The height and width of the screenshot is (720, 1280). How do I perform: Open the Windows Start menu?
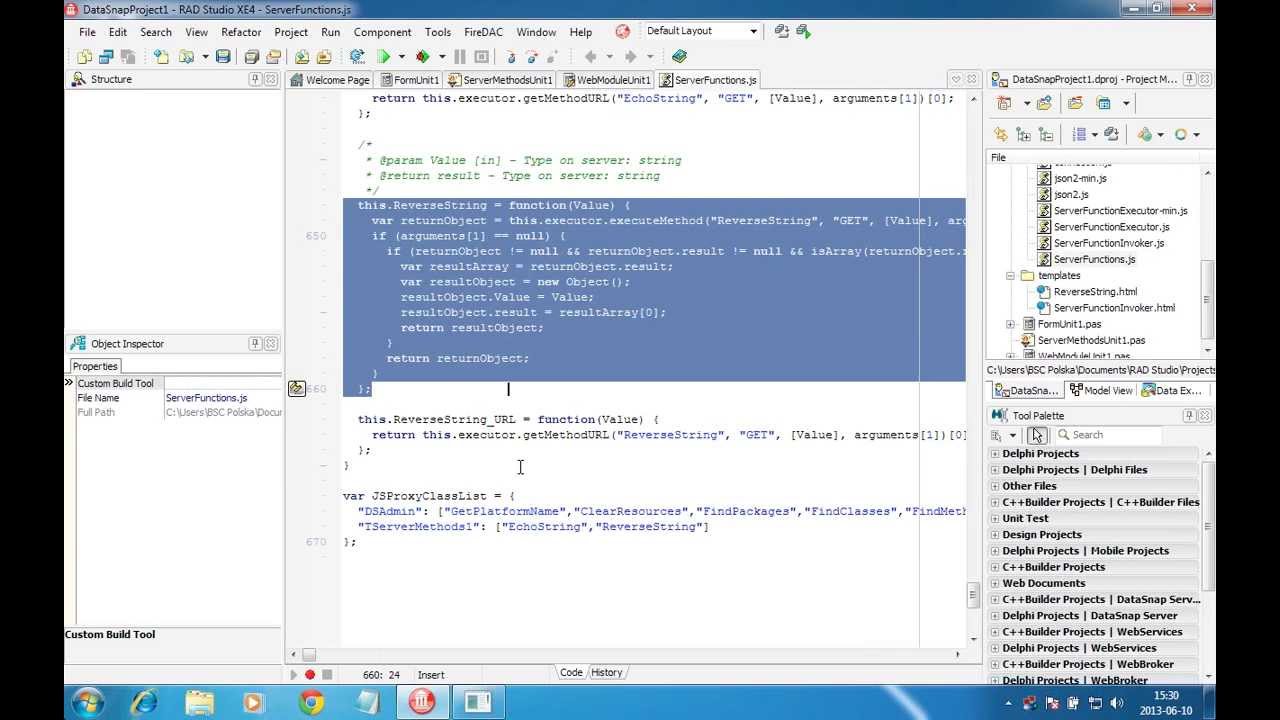(88, 703)
